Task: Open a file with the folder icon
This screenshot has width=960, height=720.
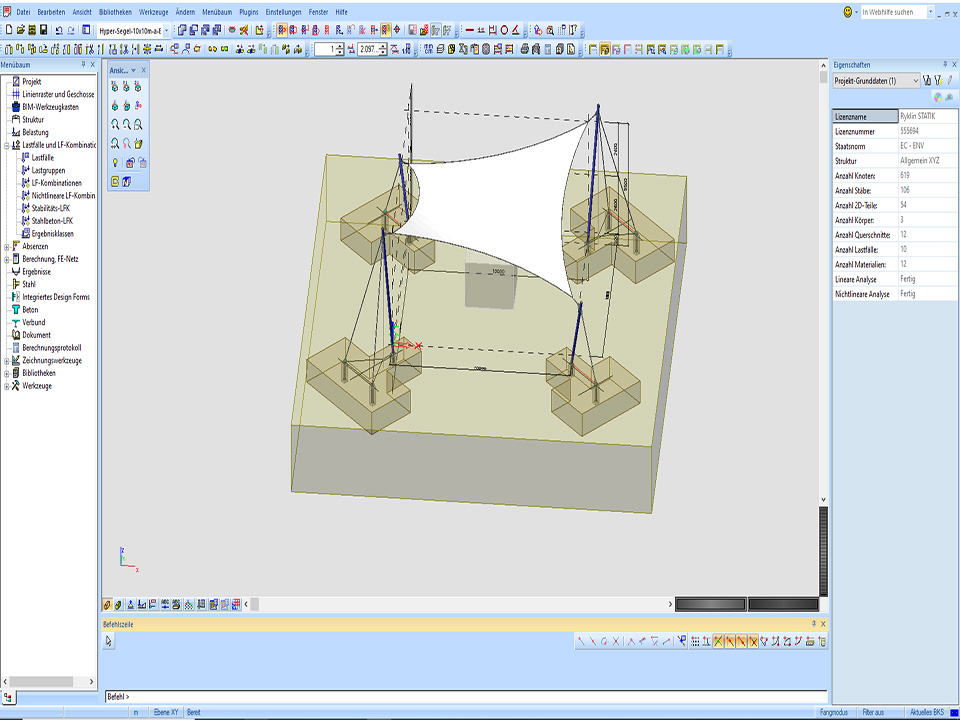Action: [x=19, y=30]
